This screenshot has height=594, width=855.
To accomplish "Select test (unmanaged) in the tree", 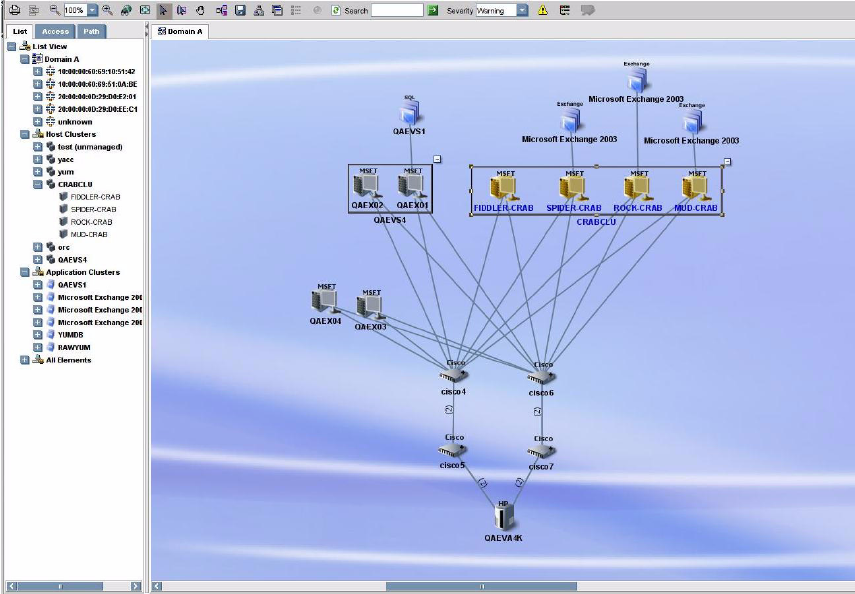I will (x=90, y=147).
